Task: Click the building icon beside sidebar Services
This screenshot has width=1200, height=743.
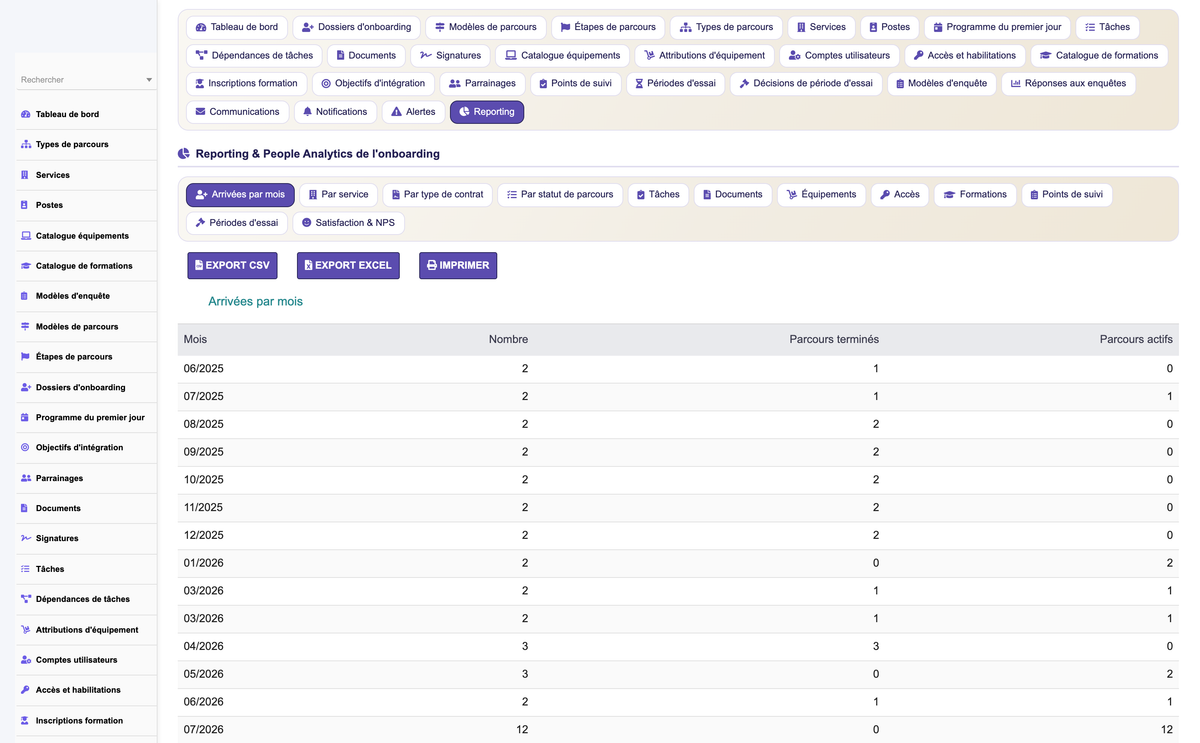Action: pos(25,175)
